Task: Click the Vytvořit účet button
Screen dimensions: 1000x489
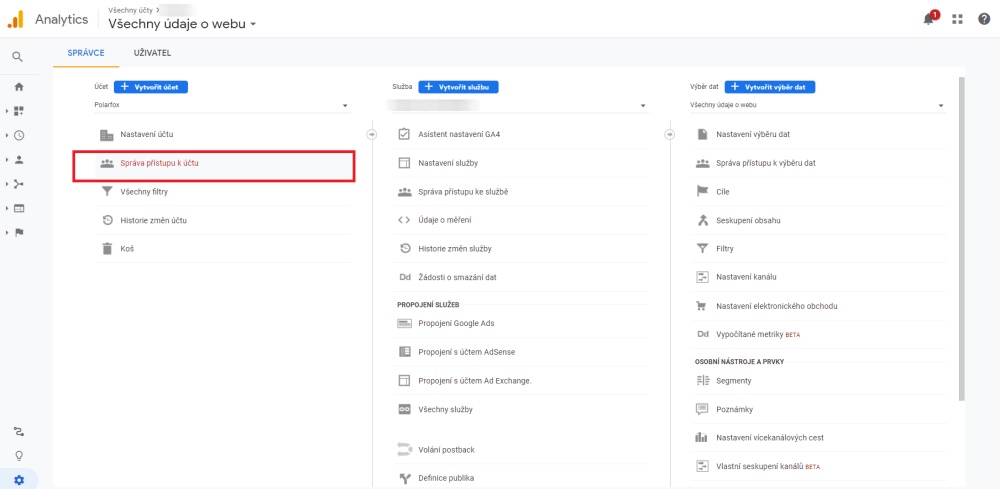Action: tap(151, 87)
